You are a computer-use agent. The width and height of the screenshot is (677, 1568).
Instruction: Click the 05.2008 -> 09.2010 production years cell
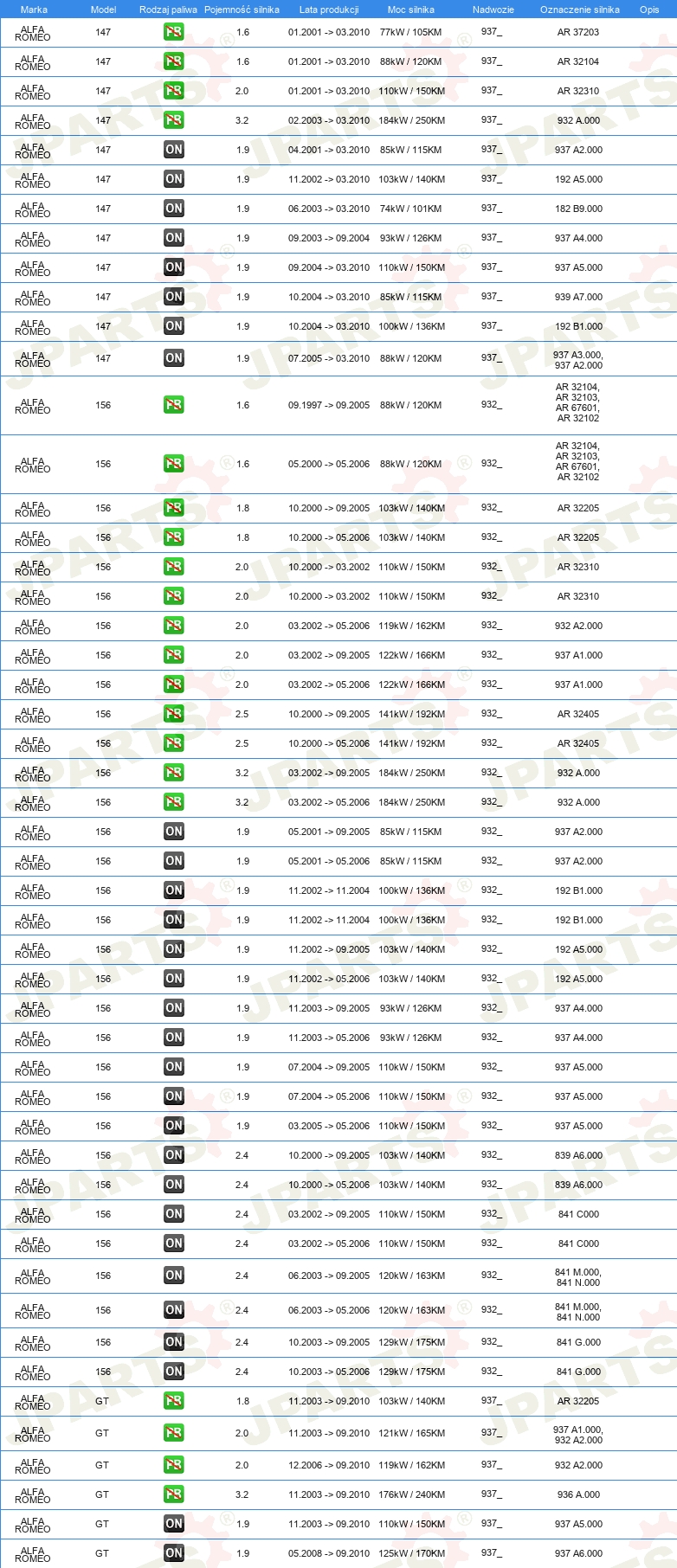click(x=329, y=1553)
